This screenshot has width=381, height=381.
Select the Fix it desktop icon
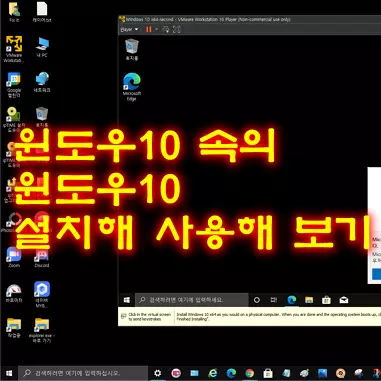pyautogui.click(x=14, y=13)
